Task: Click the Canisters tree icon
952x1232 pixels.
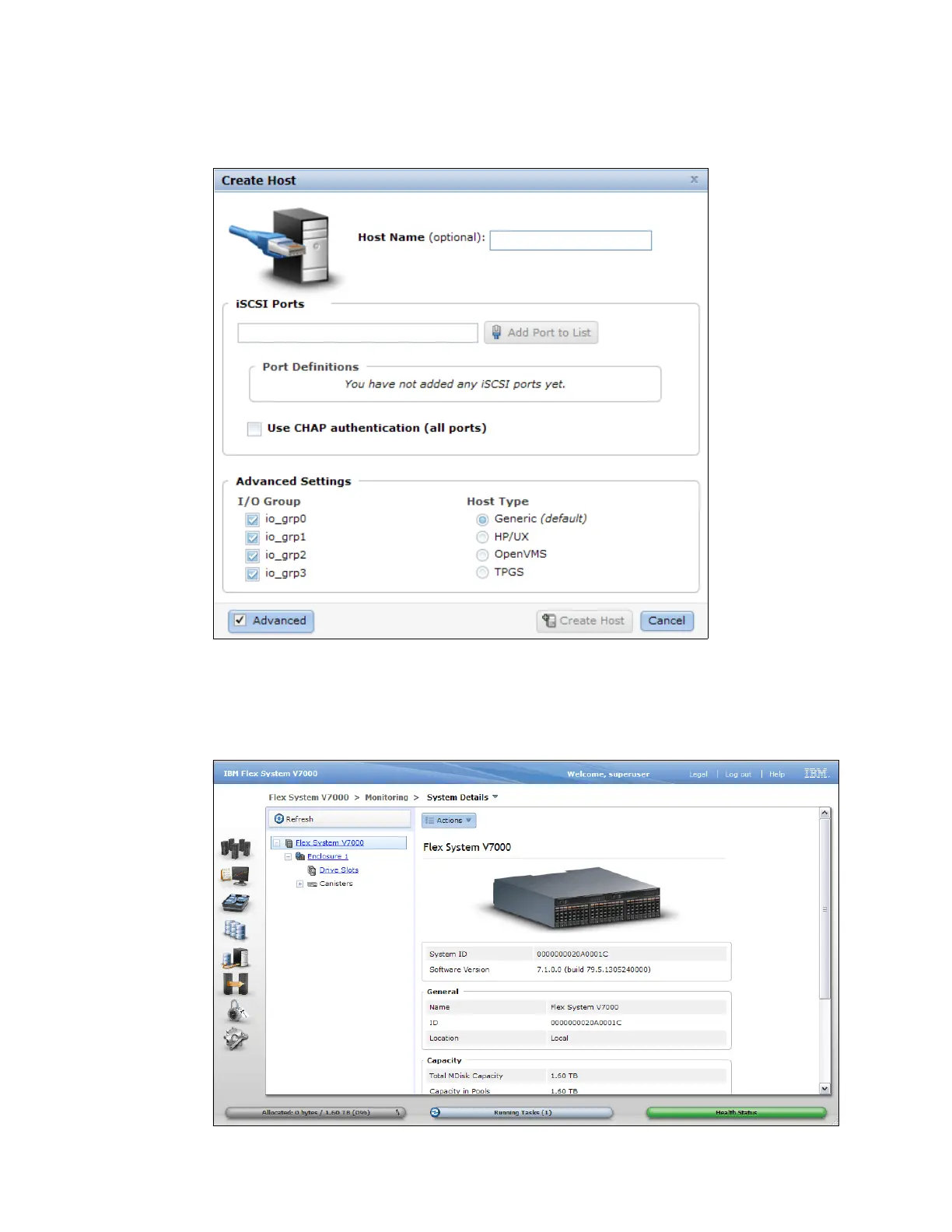Action: point(312,884)
